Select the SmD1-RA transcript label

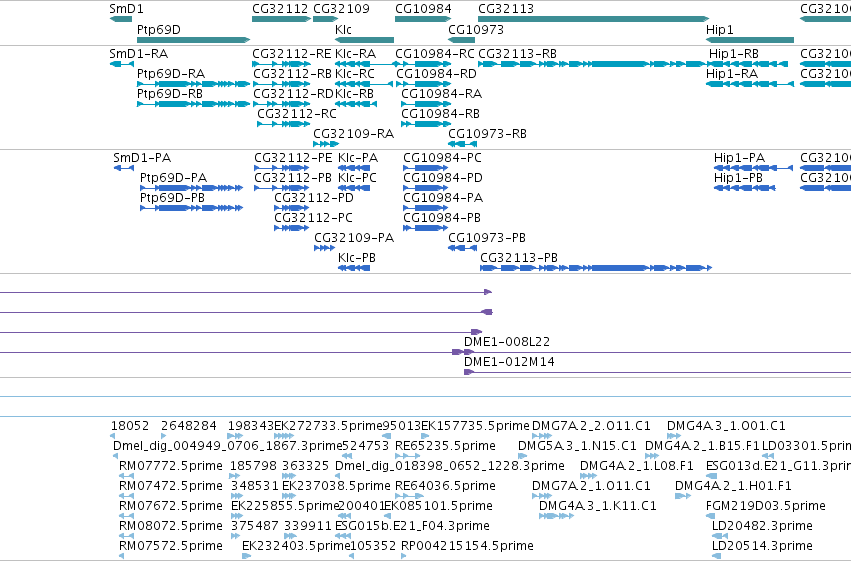click(x=138, y=54)
